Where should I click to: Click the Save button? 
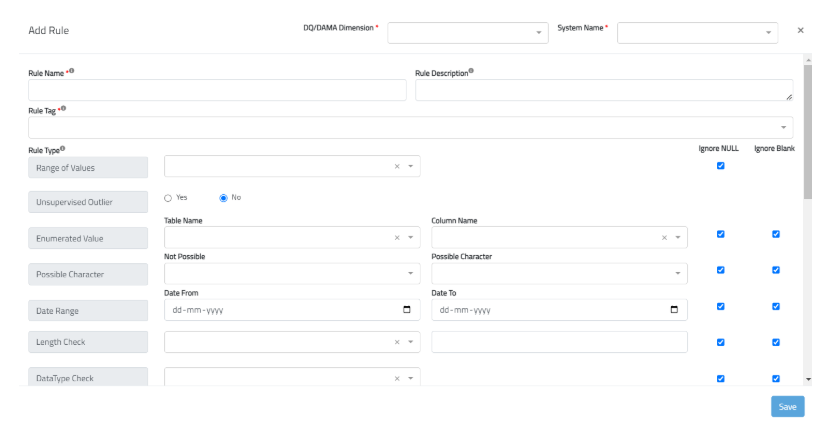(x=787, y=406)
